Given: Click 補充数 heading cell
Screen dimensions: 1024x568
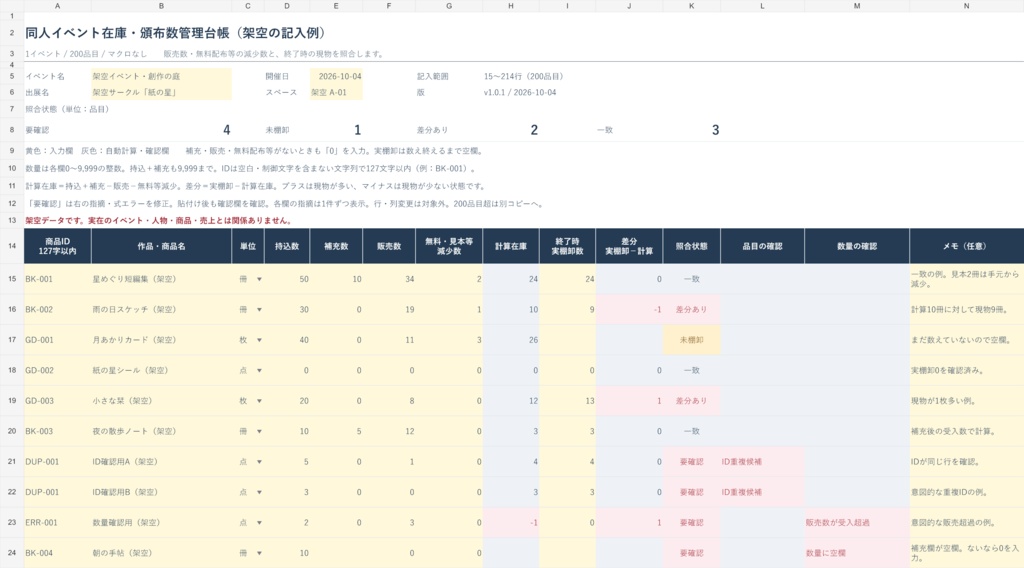Looking at the screenshot, I should [x=336, y=246].
